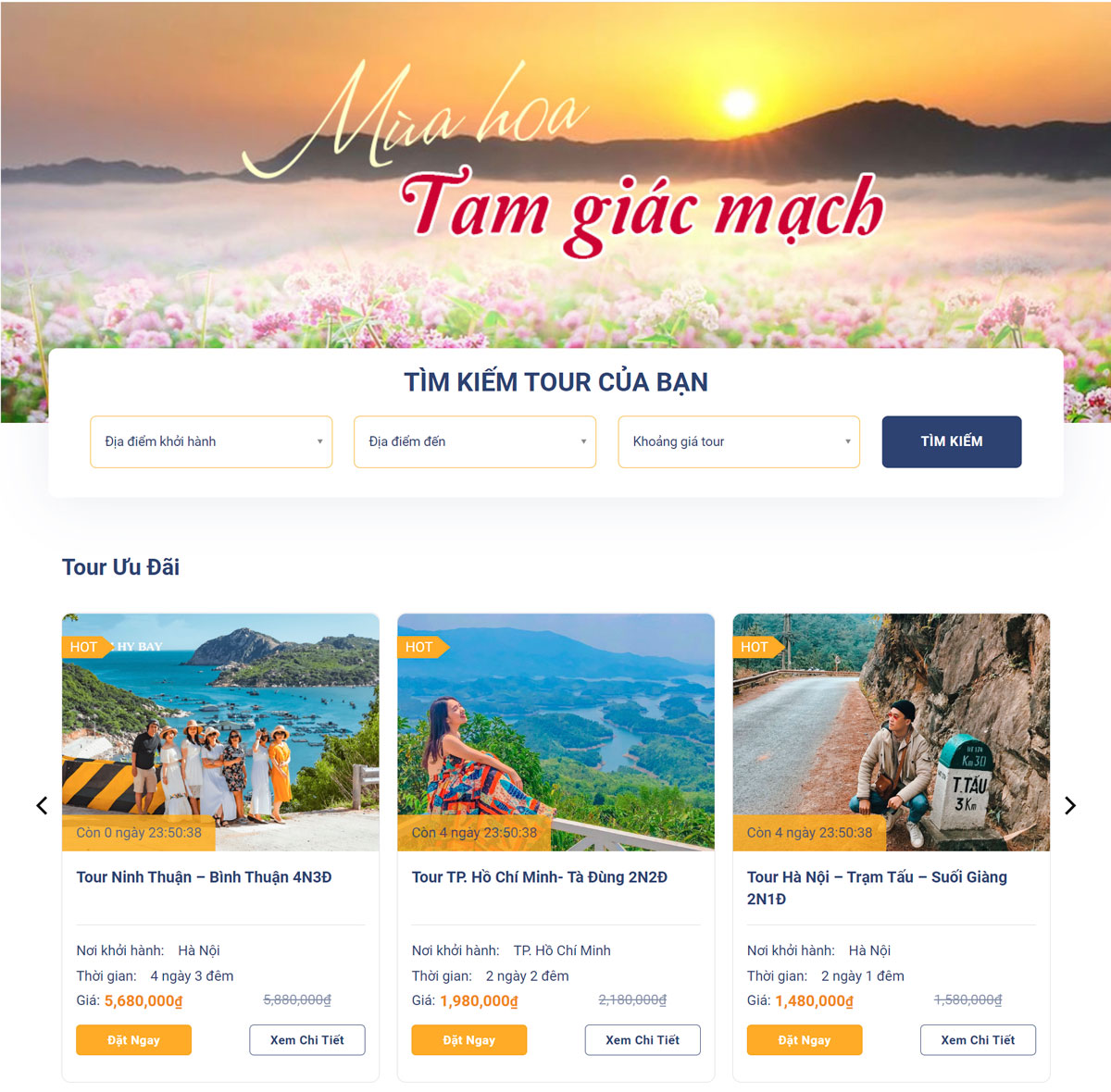Open the Địa điểm khởi hành dropdown
The image size is (1111, 1092).
click(x=211, y=441)
